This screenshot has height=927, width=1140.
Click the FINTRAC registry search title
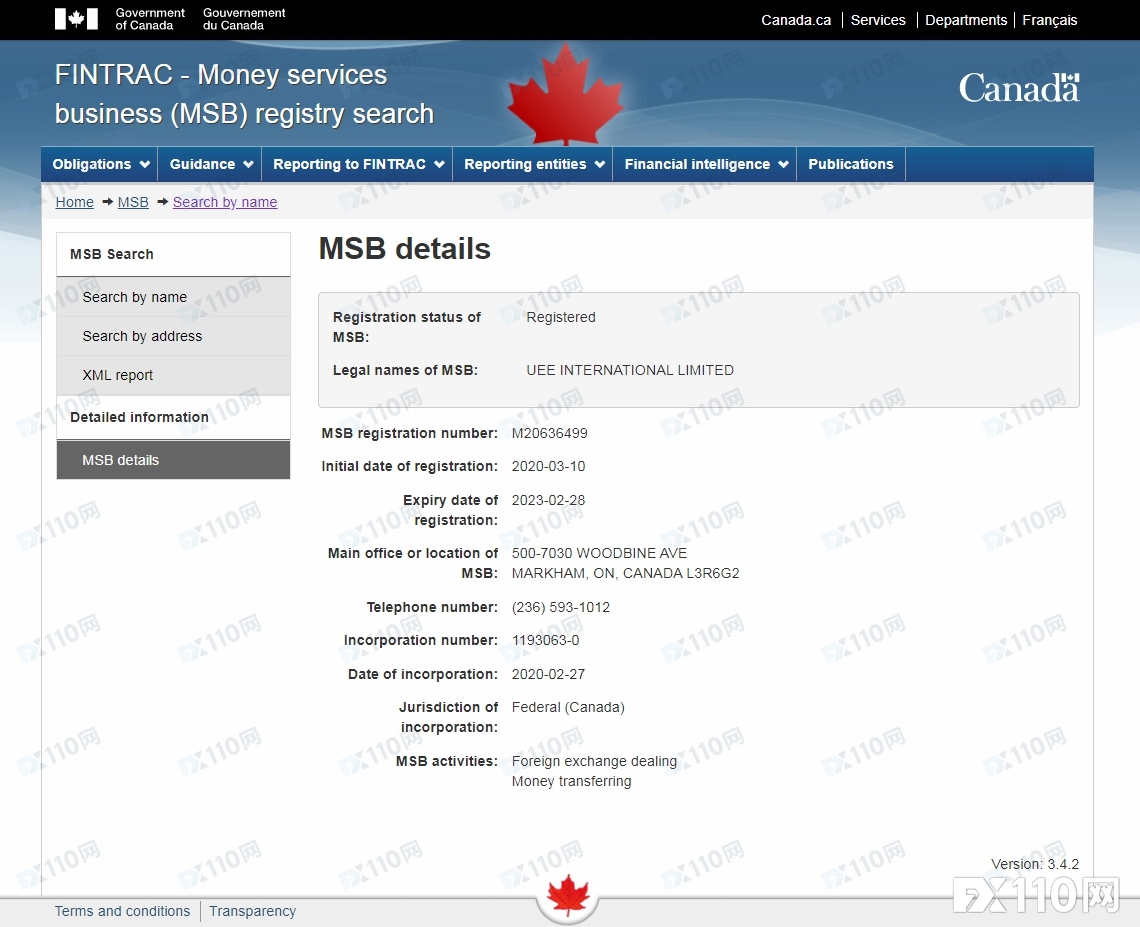[x=244, y=95]
